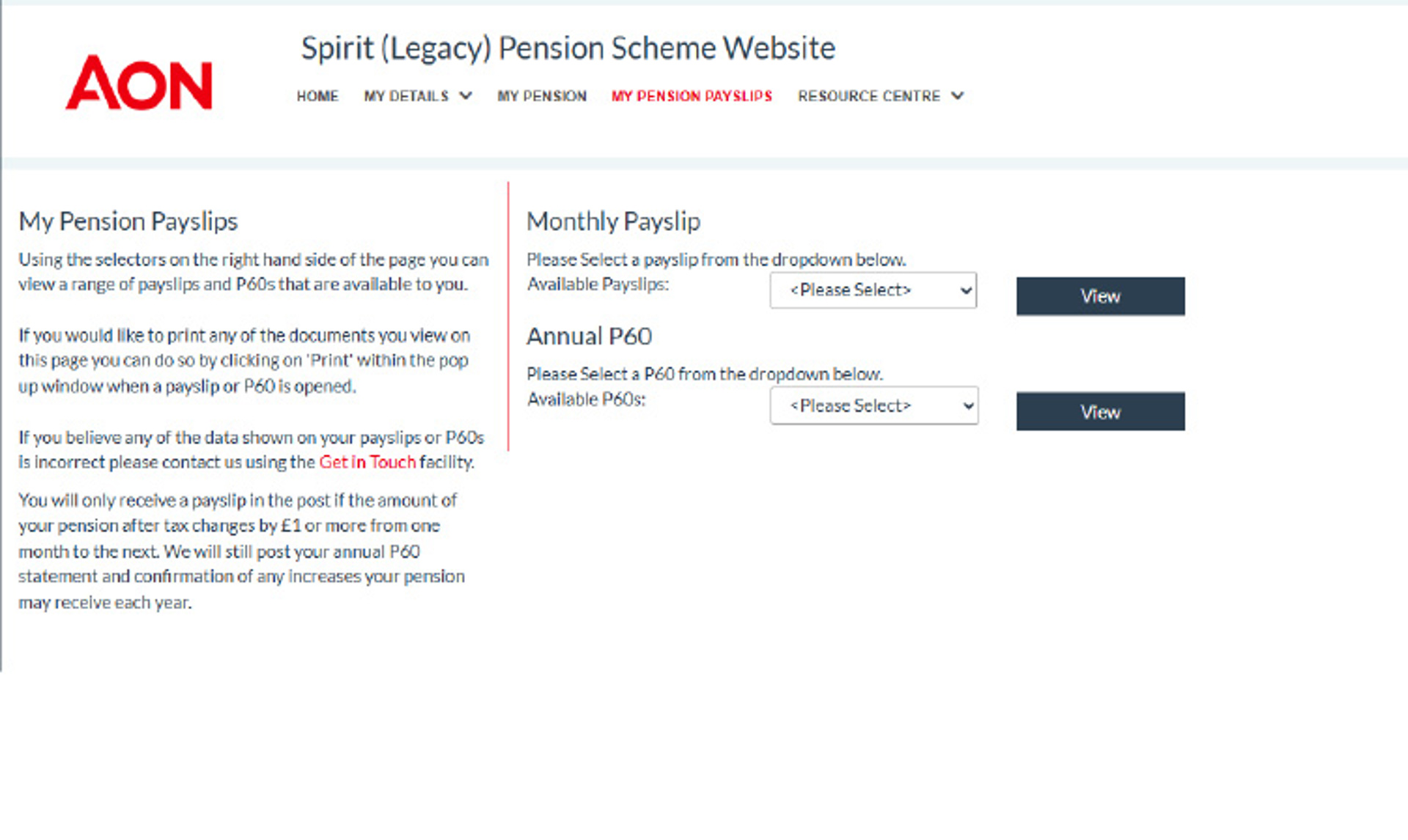
Task: Navigate to MY PENSION
Action: [542, 96]
